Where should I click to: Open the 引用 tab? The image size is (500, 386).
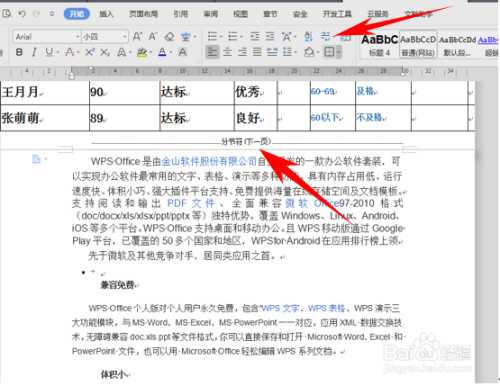point(180,14)
